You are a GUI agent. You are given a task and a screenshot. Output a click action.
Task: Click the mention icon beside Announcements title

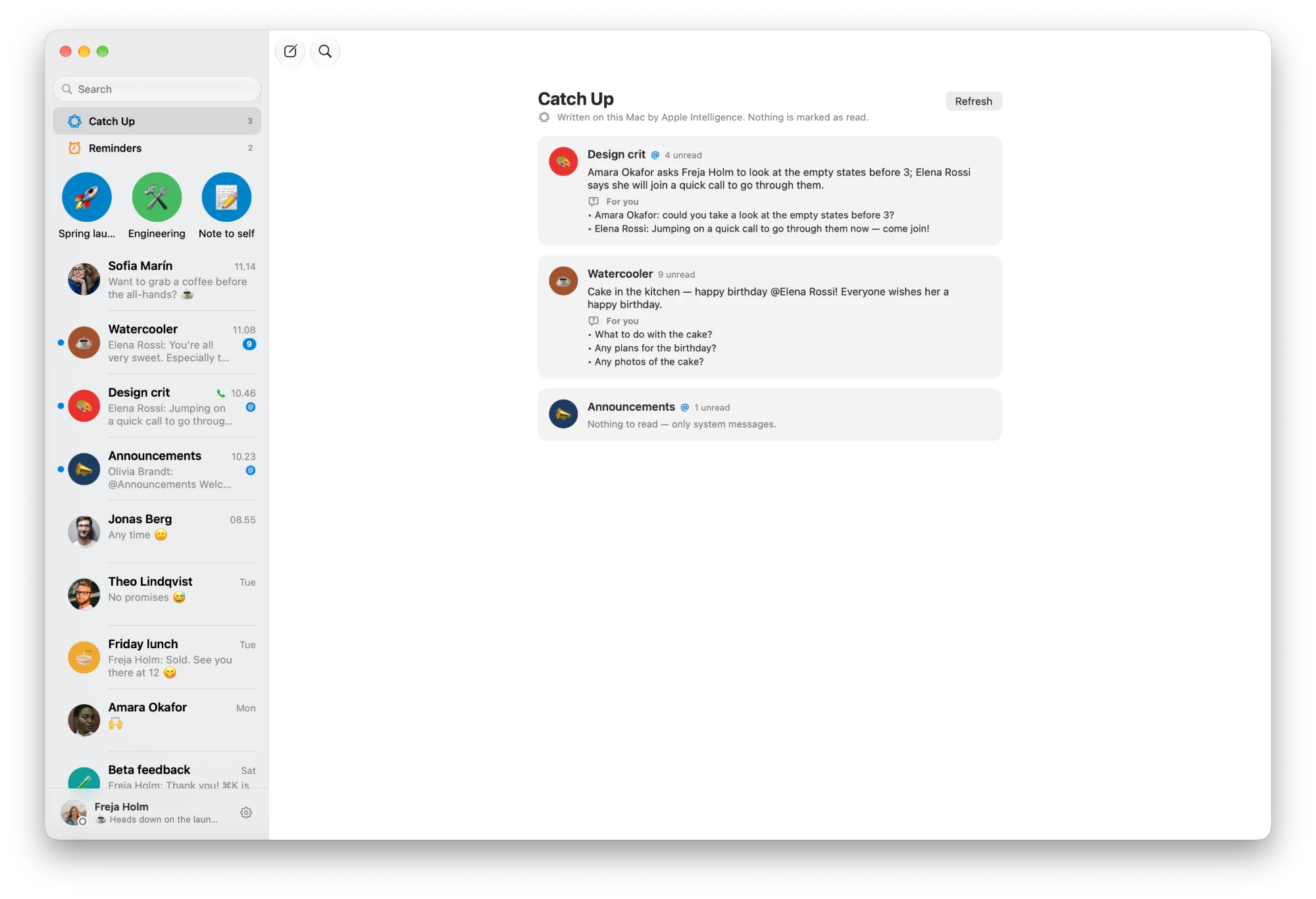pos(685,407)
